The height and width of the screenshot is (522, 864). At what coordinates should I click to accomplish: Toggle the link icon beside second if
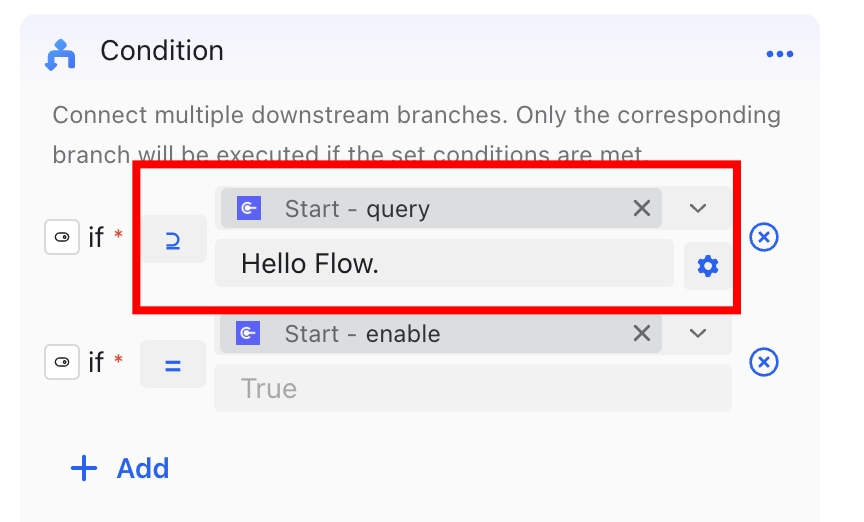(62, 362)
